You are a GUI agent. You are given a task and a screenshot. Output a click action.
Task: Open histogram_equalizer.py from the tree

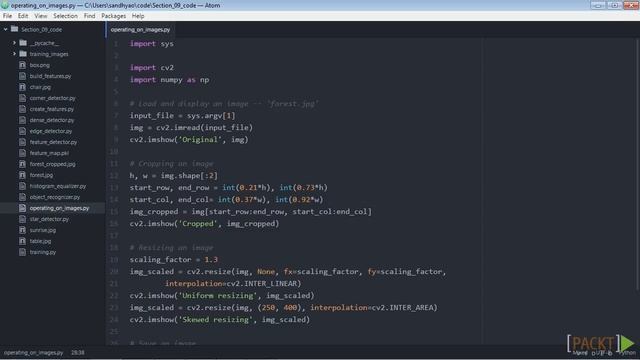[x=58, y=187]
